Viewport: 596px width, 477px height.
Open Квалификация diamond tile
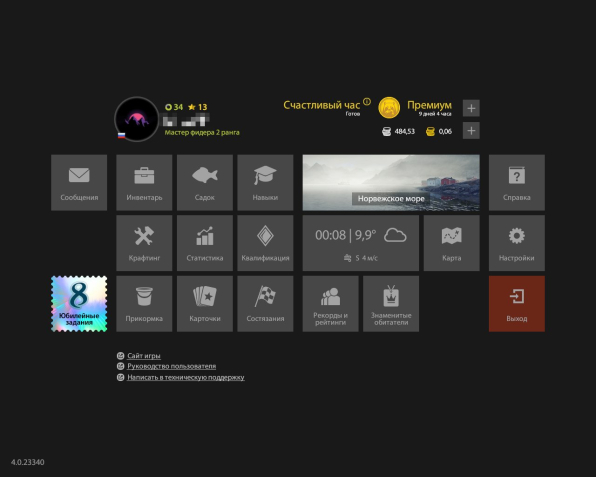(x=265, y=243)
